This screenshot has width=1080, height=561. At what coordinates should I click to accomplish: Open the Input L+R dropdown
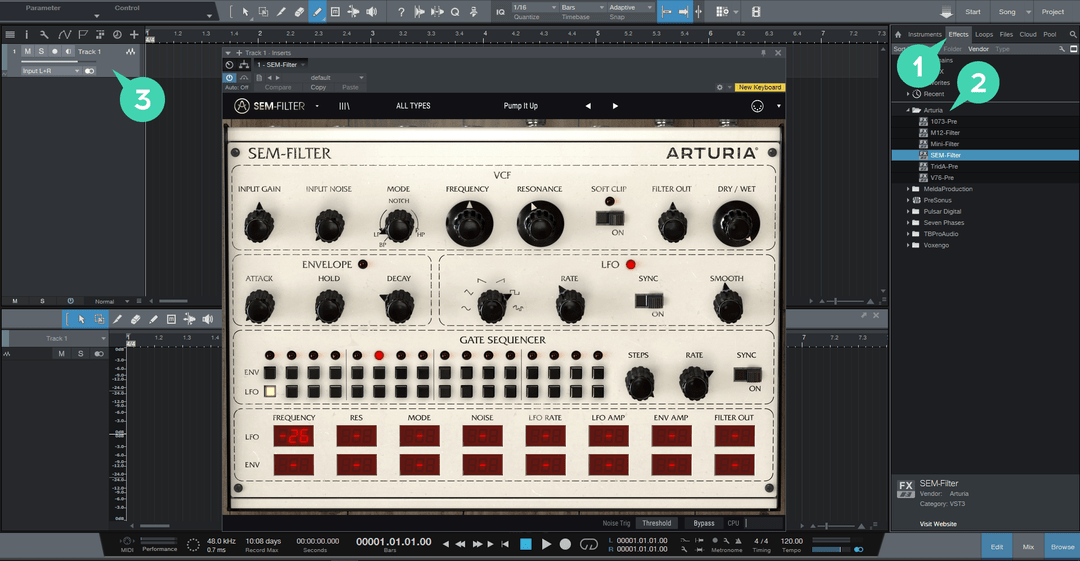(50, 71)
